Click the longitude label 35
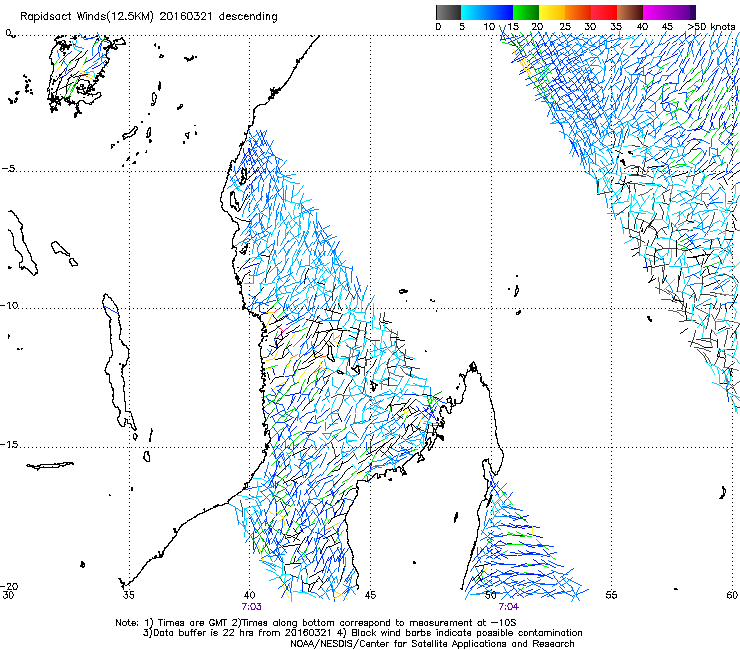 (129, 595)
